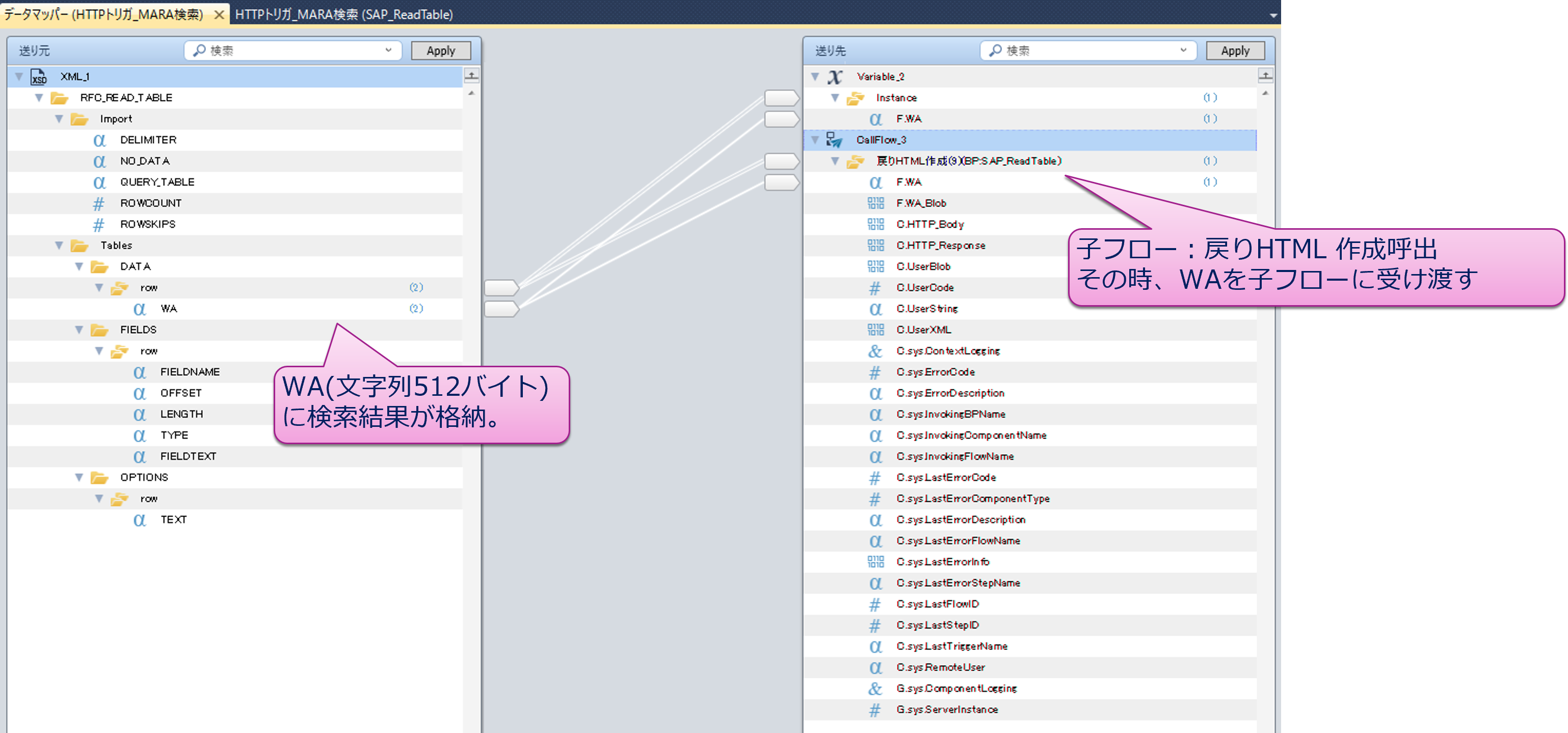Select the C.sys.ErrorDescription row
This screenshot has width=1568, height=733.
coord(1030,393)
